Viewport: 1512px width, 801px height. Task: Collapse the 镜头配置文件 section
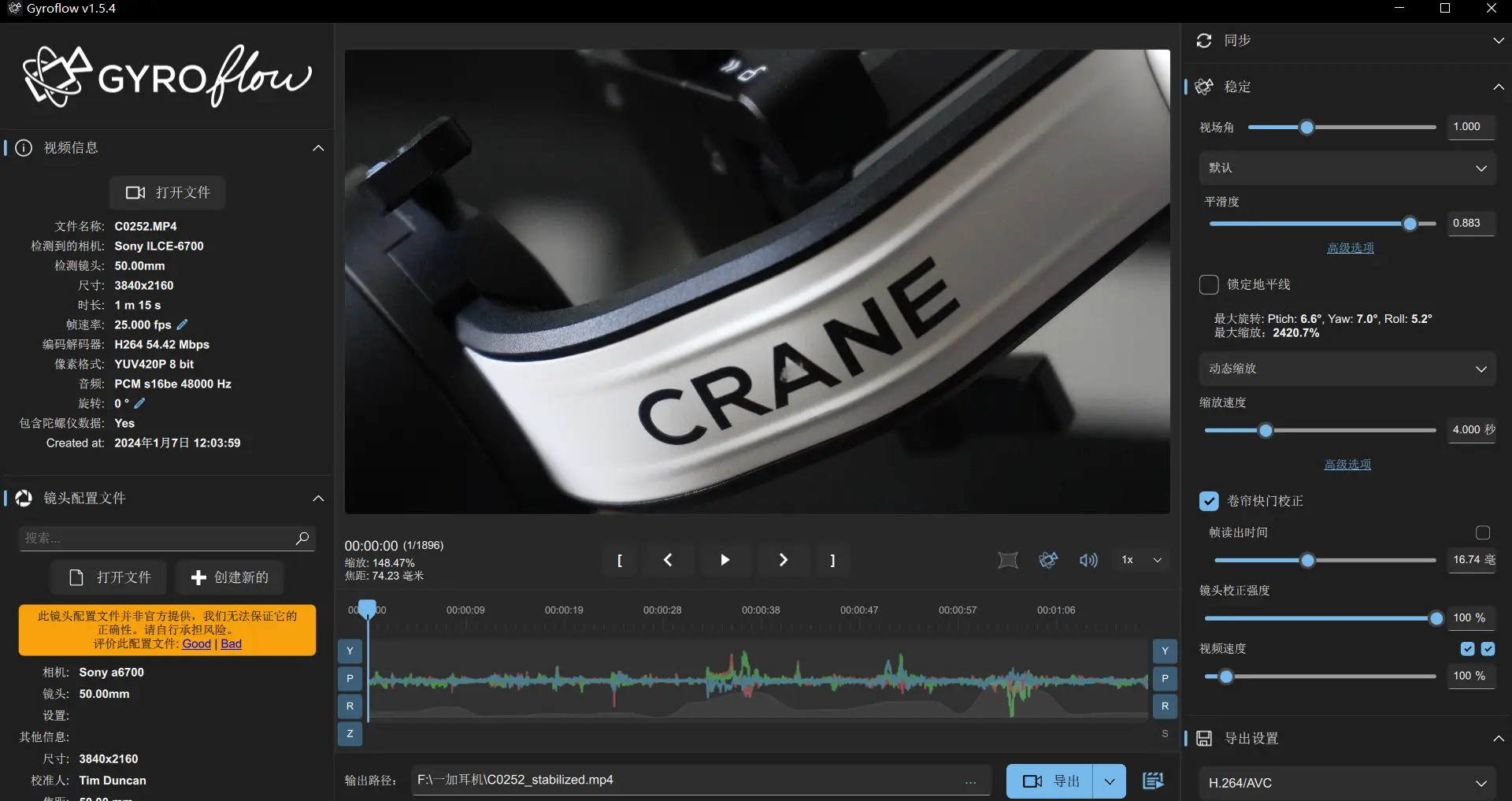click(318, 499)
